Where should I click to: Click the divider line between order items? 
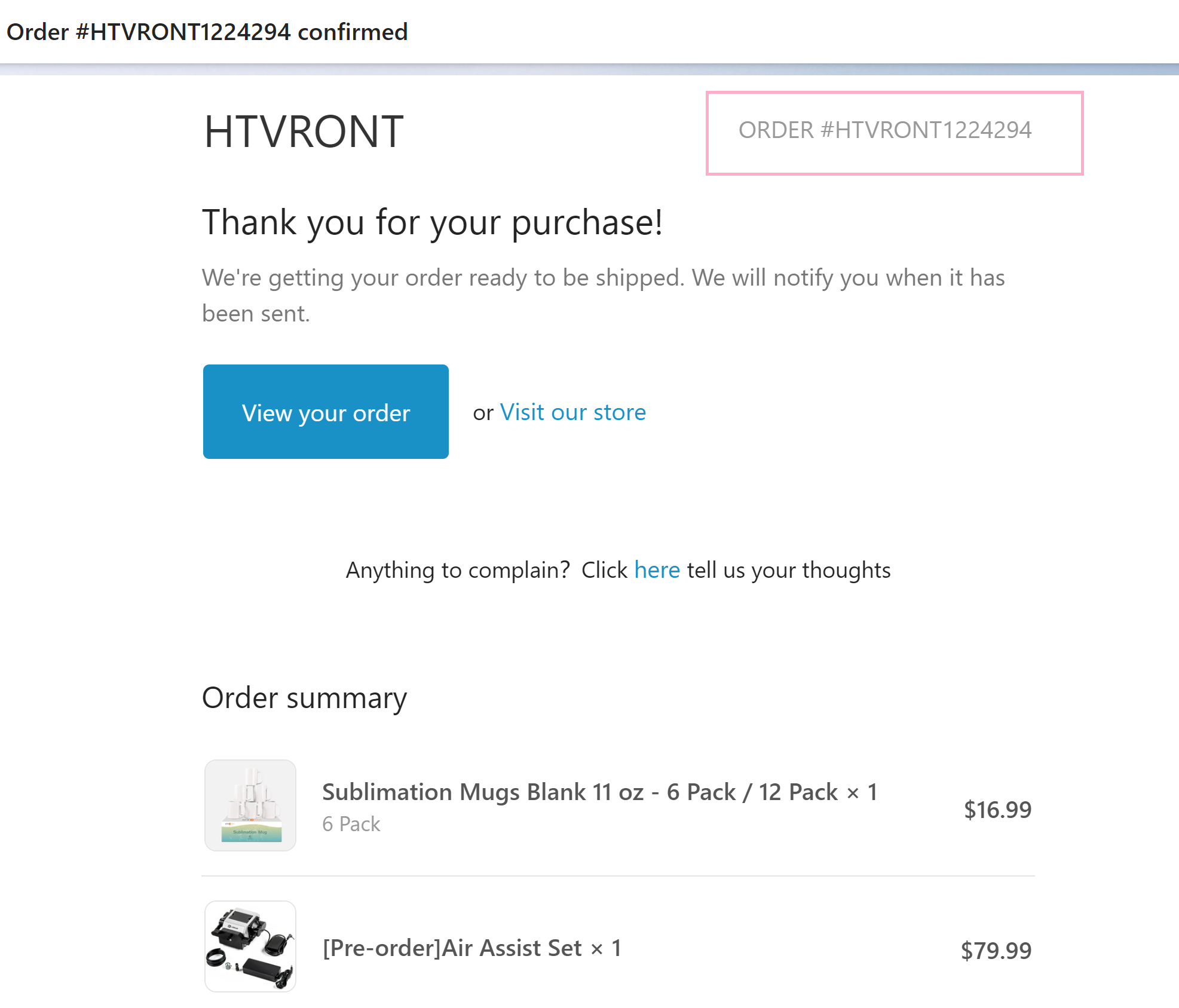pos(618,876)
